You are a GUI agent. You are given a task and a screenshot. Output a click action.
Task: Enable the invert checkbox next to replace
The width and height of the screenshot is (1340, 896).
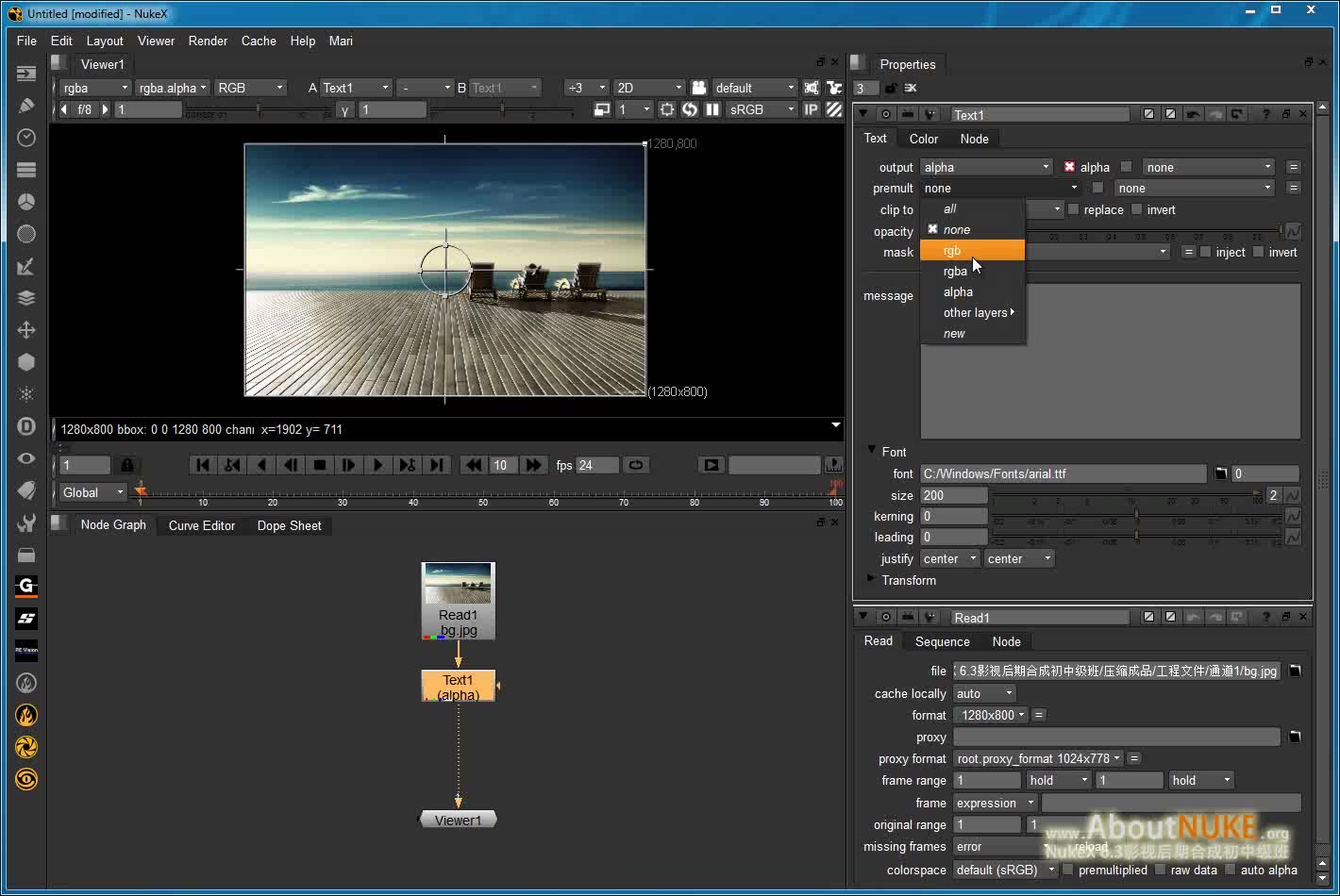coord(1136,209)
